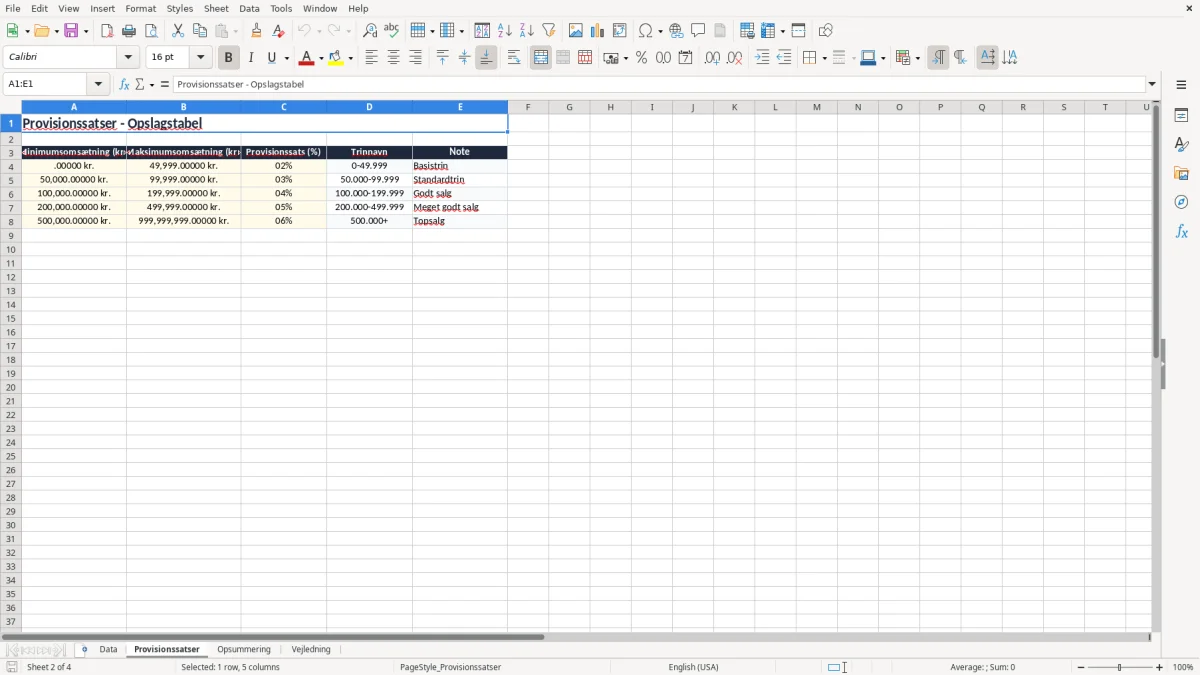The width and height of the screenshot is (1200, 675).
Task: Open the sidebar Styles deck
Action: tap(1181, 145)
